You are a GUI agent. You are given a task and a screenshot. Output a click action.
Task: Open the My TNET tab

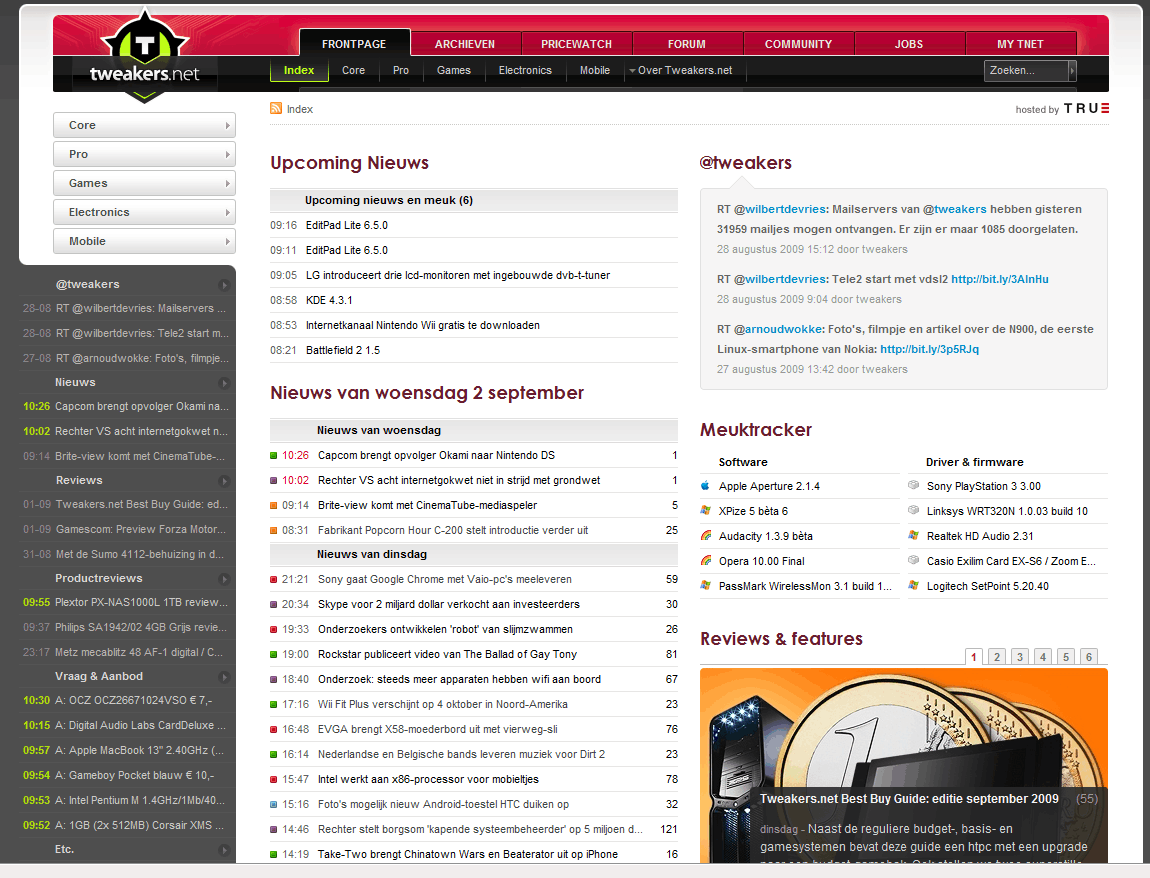coord(1021,43)
